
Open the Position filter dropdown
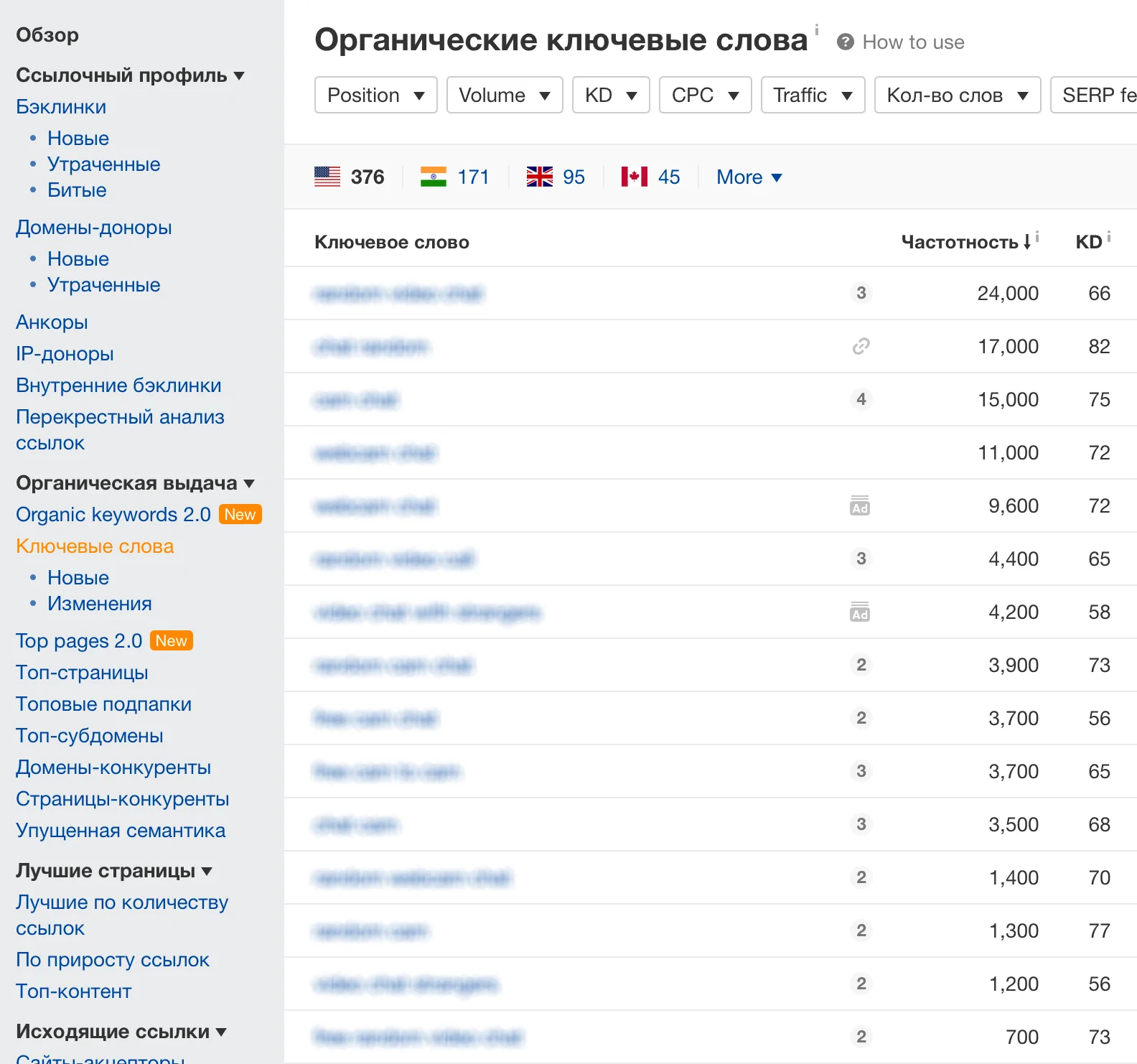[x=375, y=95]
